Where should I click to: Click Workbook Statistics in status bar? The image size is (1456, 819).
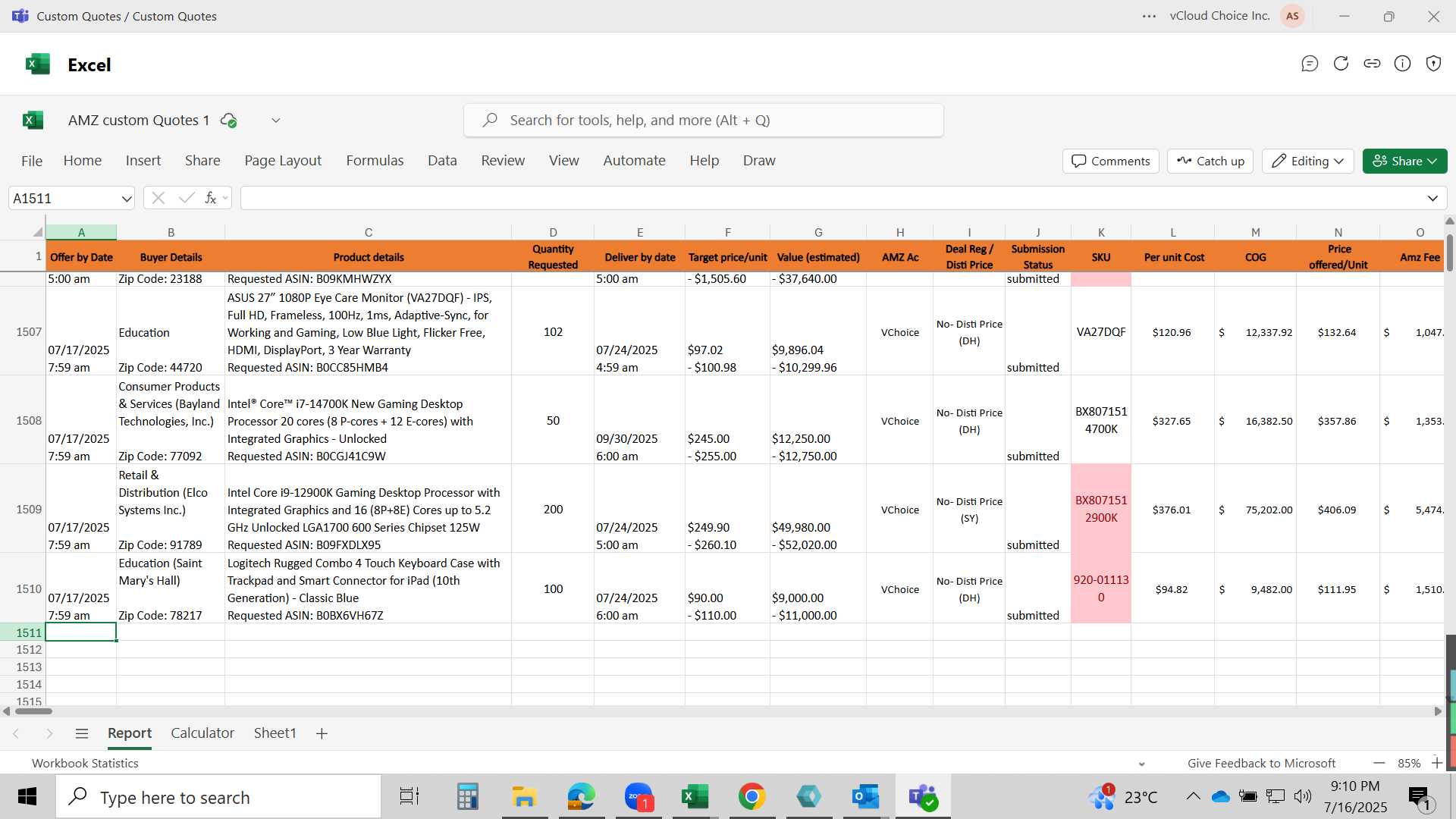click(x=85, y=764)
